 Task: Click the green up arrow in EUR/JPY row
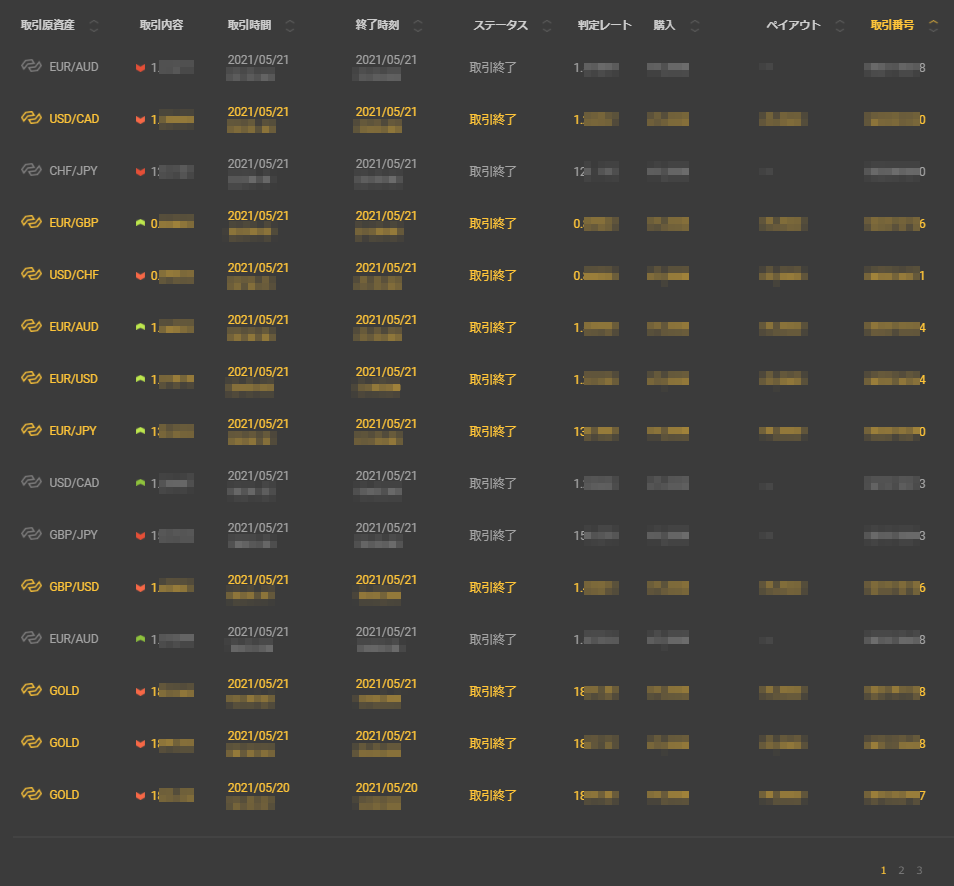click(141, 431)
